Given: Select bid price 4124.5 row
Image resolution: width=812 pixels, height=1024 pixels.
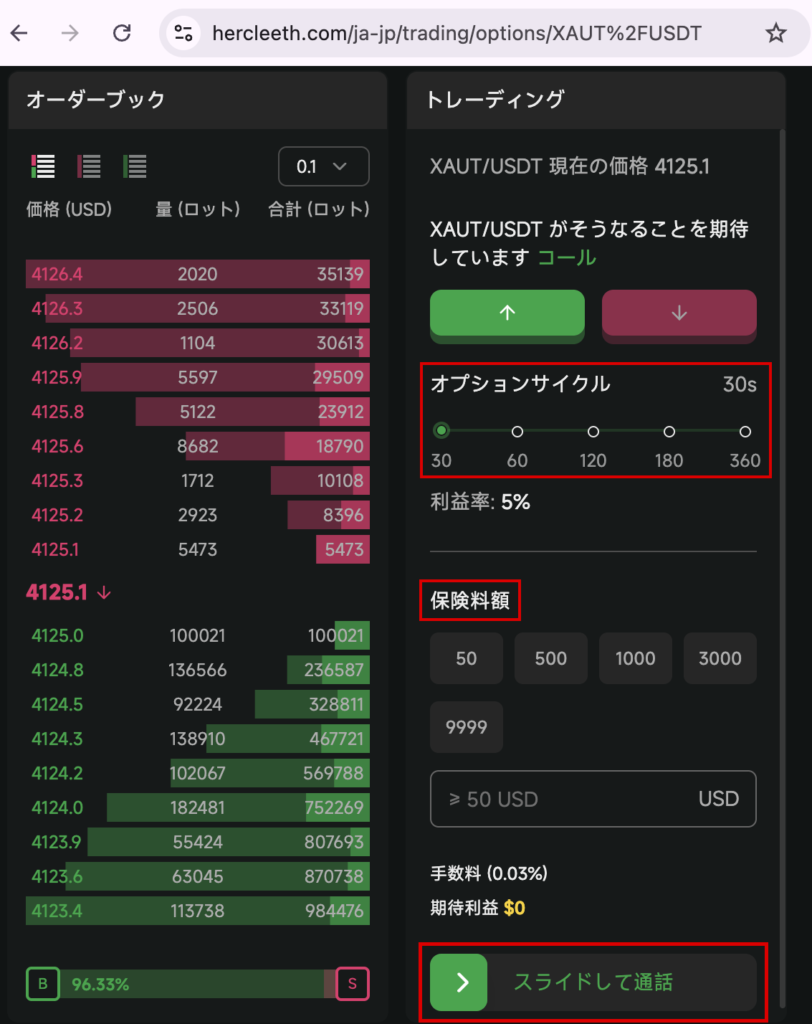Looking at the screenshot, I should (198, 705).
